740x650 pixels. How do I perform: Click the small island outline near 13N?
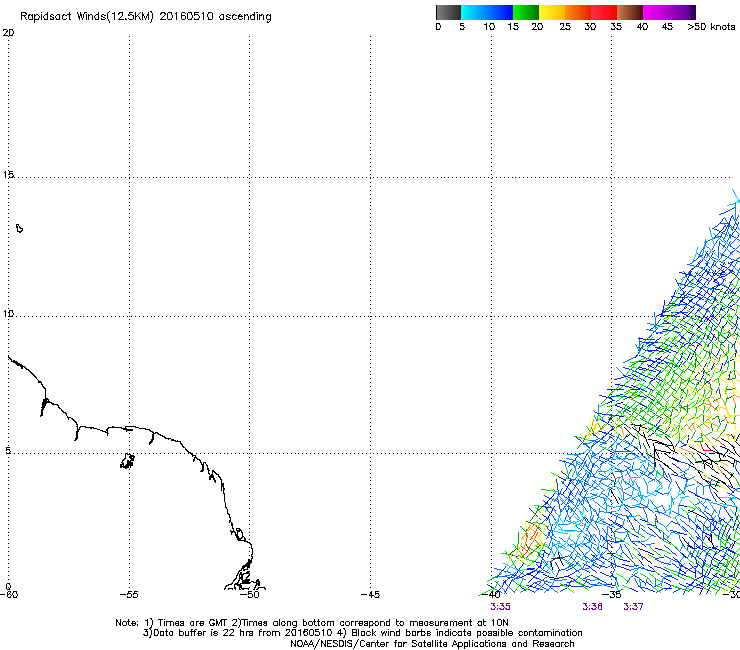click(19, 228)
